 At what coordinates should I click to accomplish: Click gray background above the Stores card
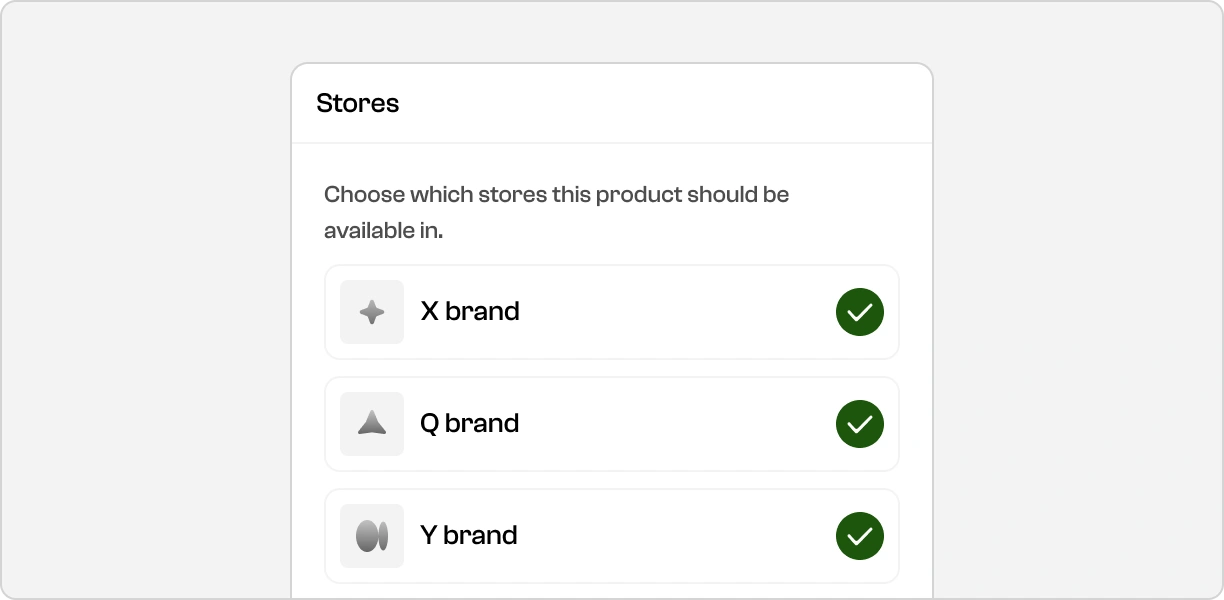(612, 32)
